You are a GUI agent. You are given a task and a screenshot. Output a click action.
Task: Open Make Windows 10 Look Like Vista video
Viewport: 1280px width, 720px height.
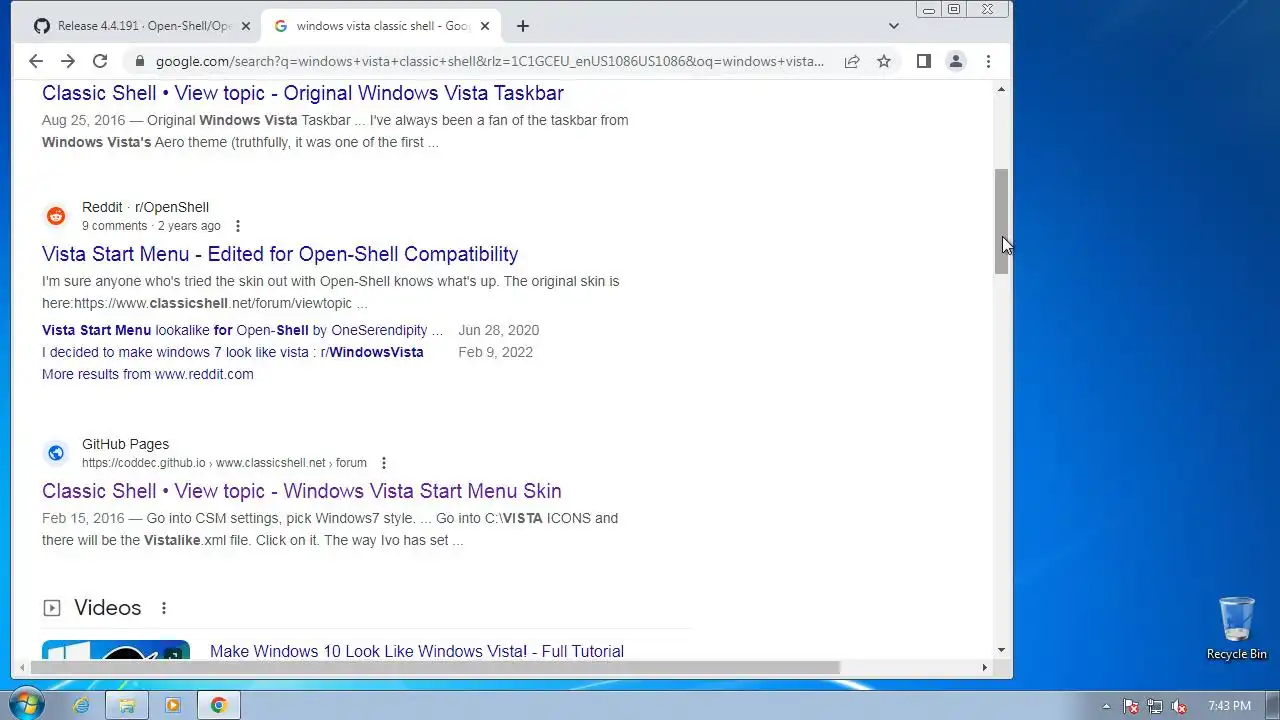coord(417,651)
